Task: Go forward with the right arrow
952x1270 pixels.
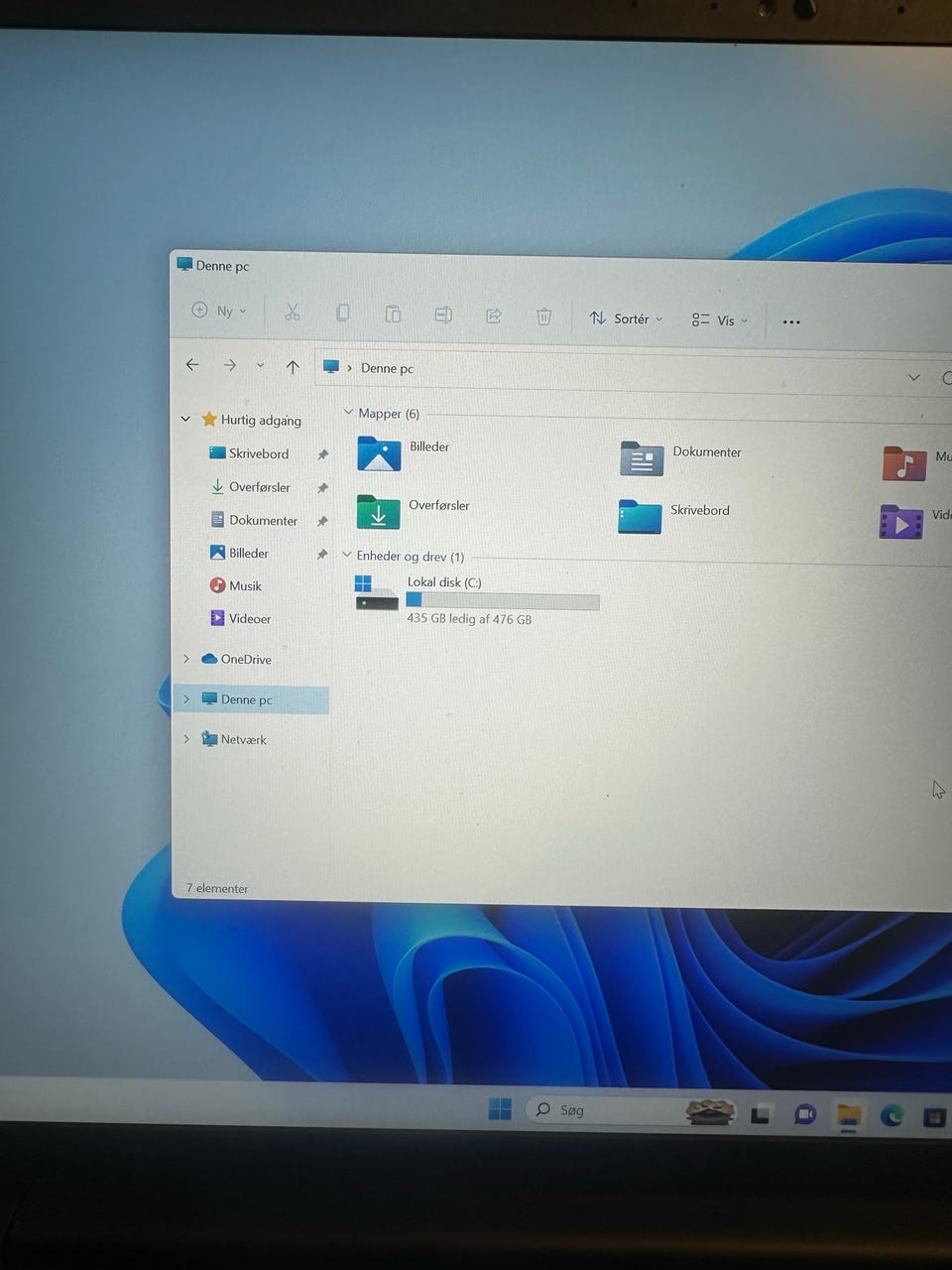Action: [x=230, y=365]
